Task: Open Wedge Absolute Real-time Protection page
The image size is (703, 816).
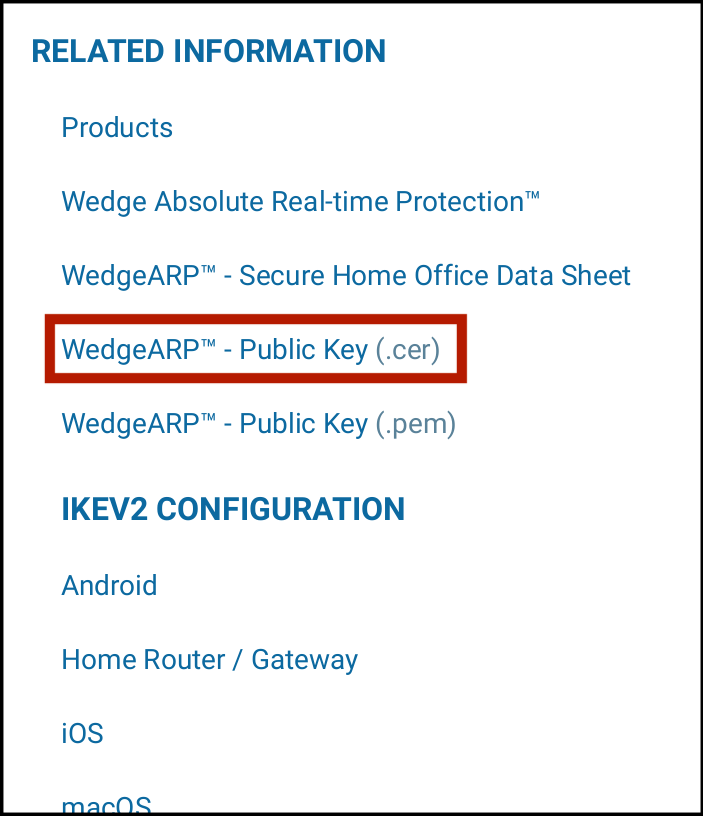Action: pos(300,202)
